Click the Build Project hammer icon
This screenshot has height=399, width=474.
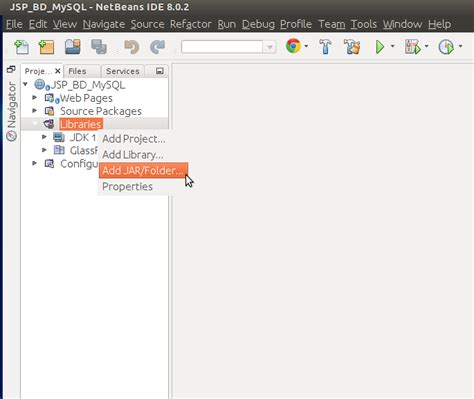[325, 47]
